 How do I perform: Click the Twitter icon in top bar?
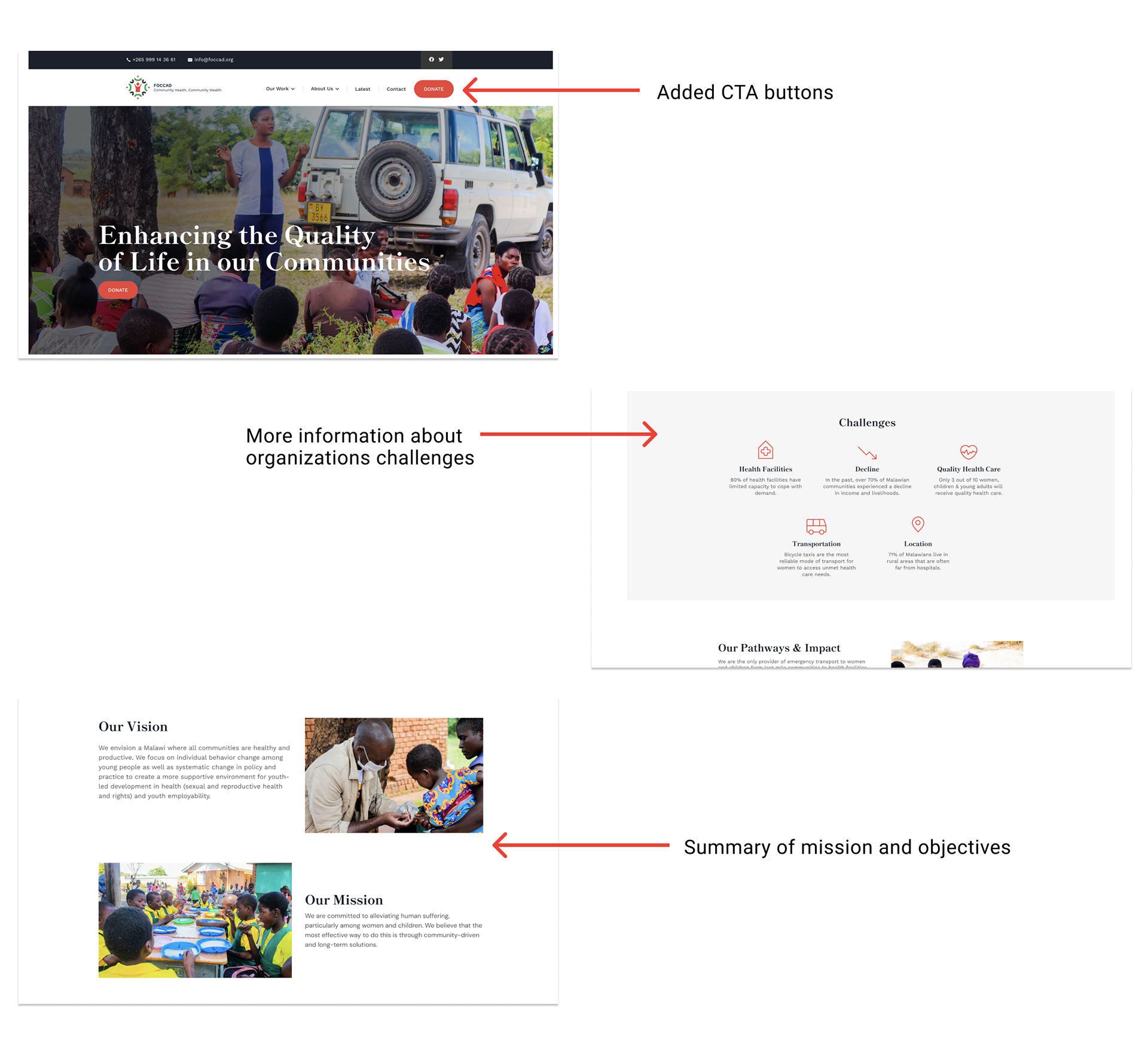441,59
